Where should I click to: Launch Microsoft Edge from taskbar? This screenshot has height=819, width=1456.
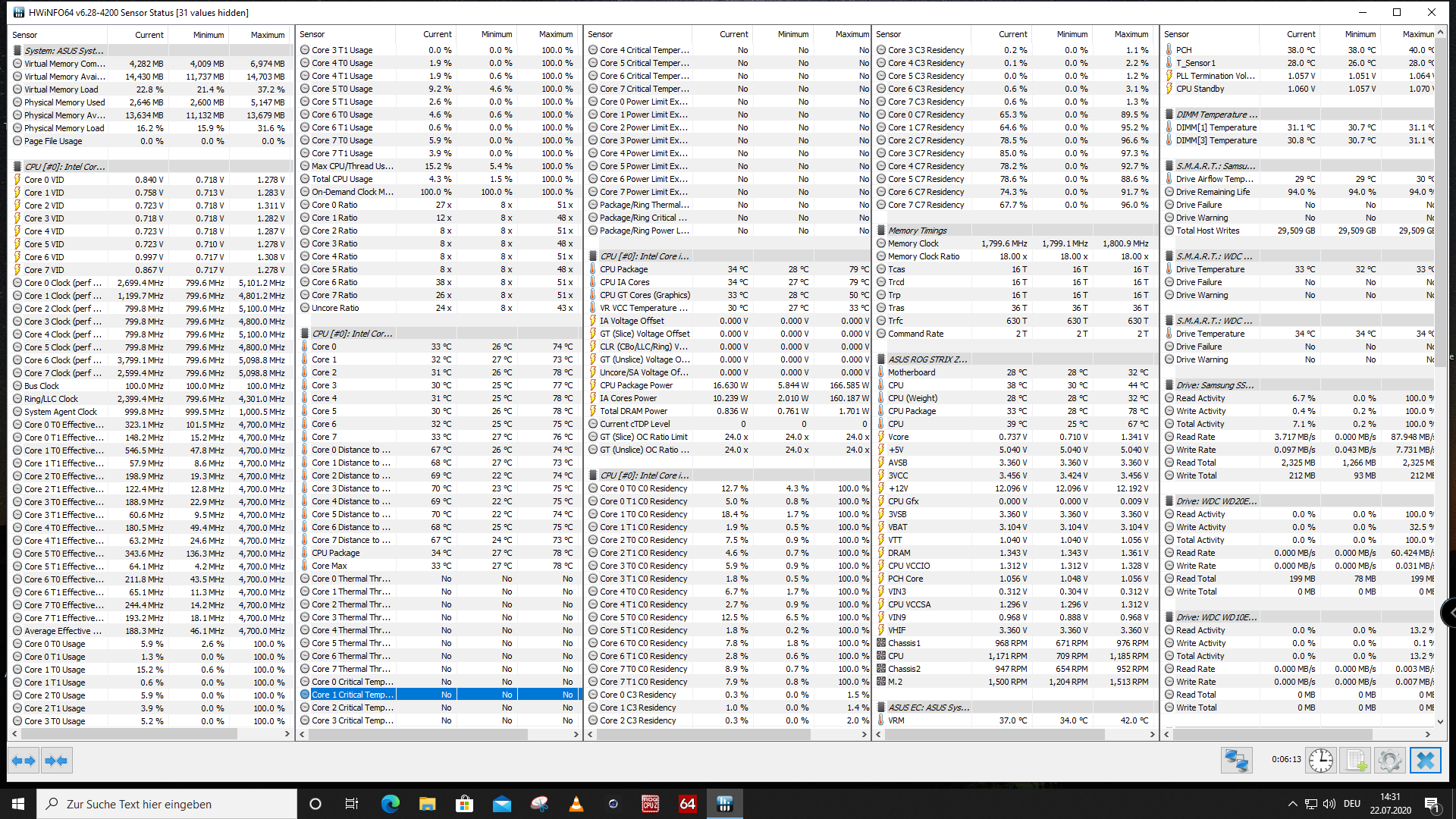(x=390, y=804)
